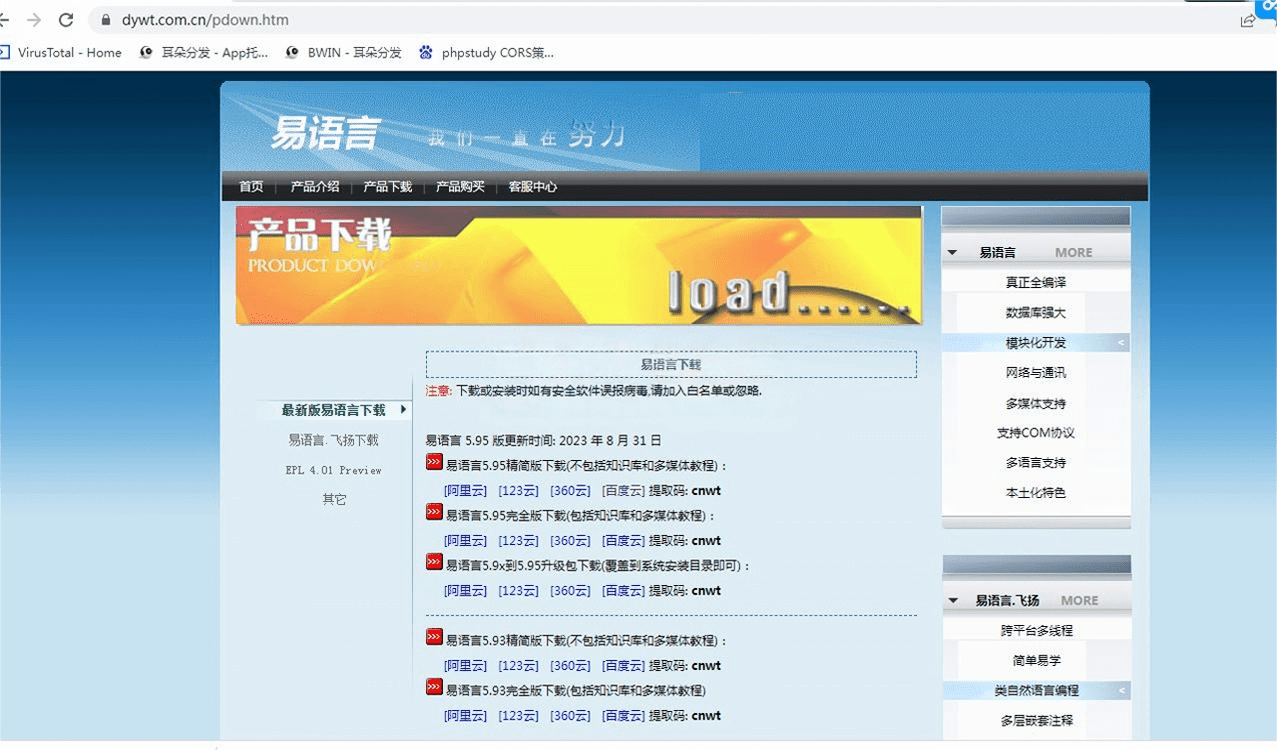Open the share icon in address bar

click(x=1248, y=20)
